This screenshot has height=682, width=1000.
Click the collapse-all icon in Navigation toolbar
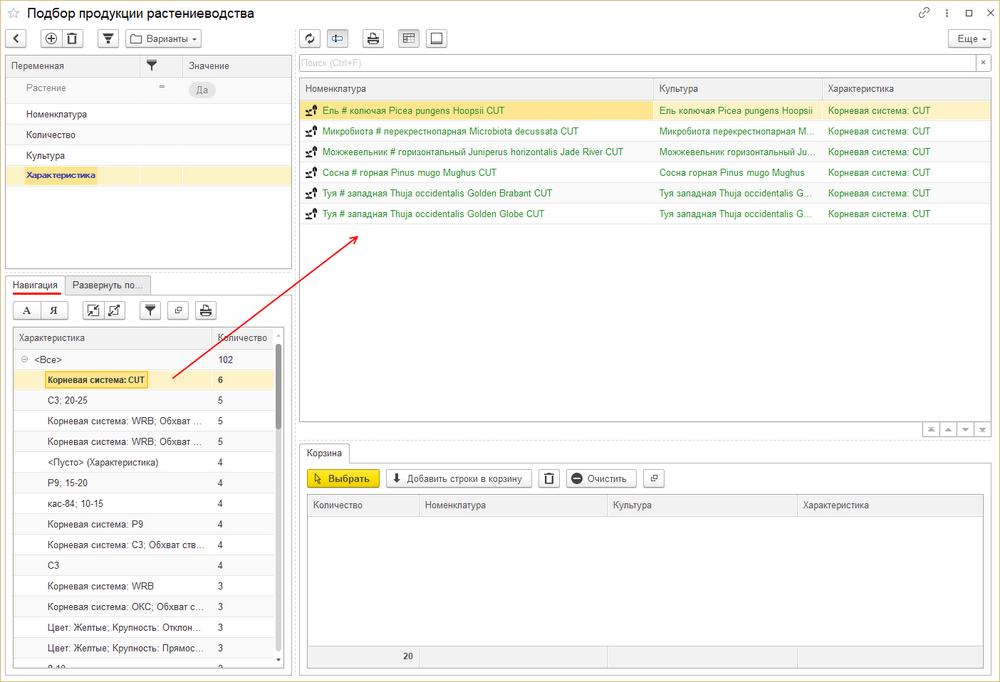(93, 310)
